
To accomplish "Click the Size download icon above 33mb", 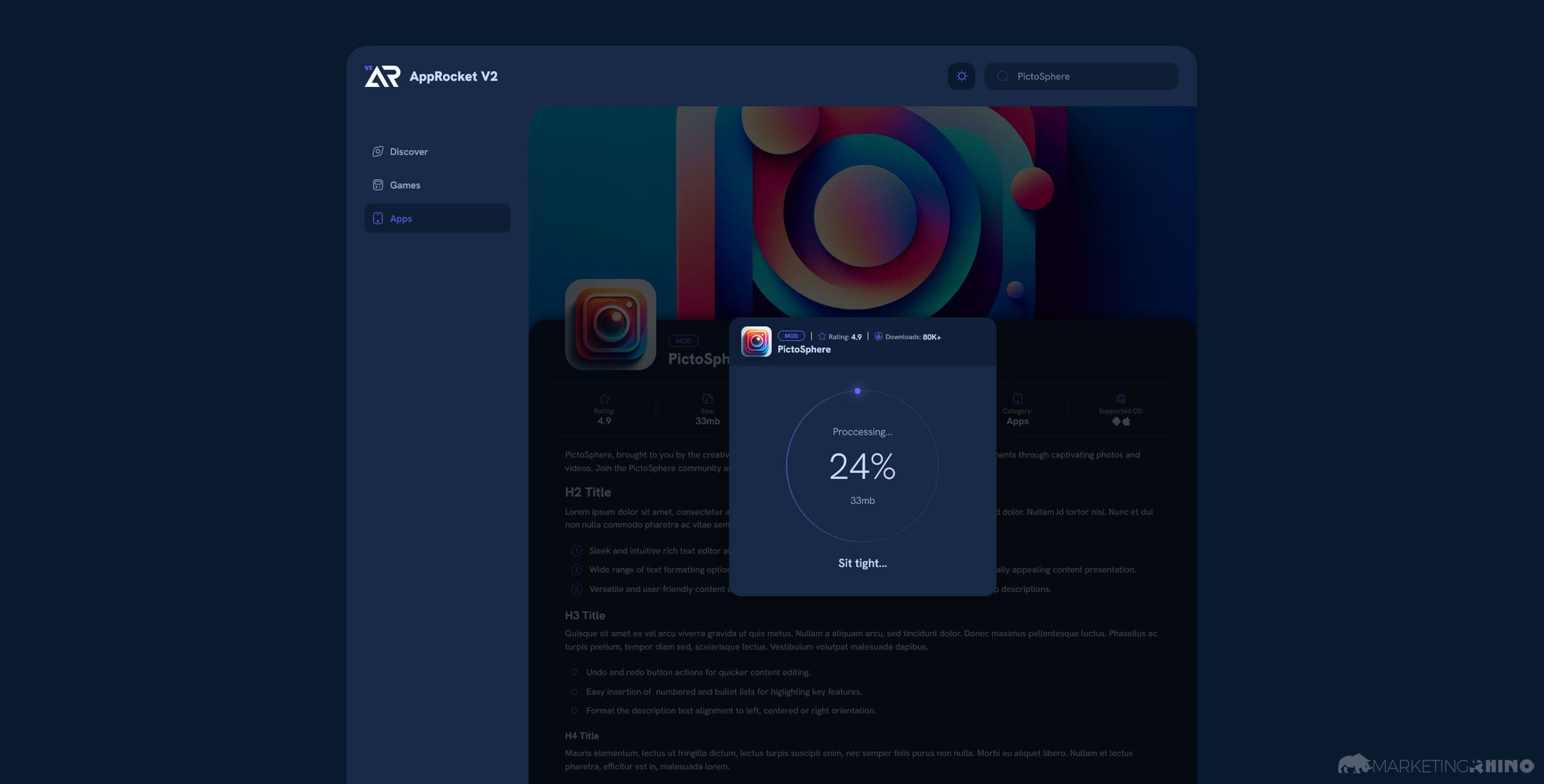I will click(707, 398).
